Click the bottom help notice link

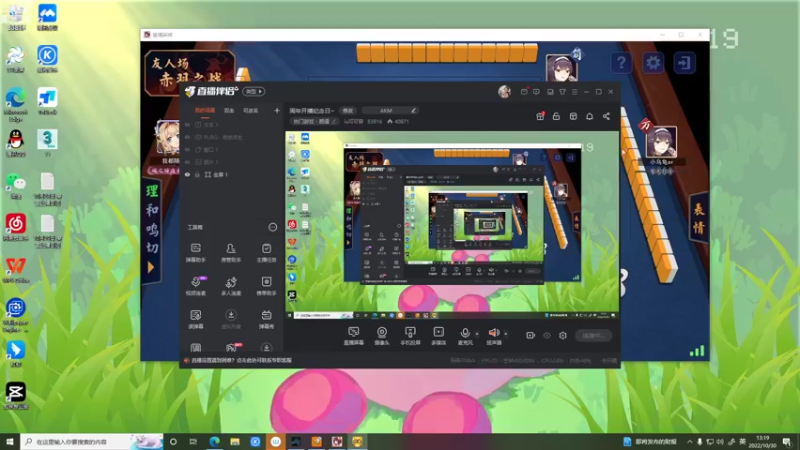(x=242, y=360)
